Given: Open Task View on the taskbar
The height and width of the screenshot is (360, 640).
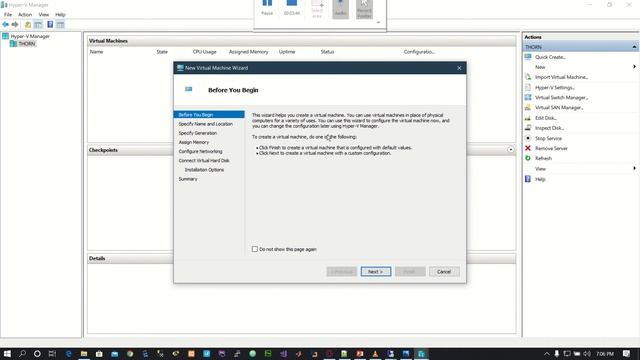Looking at the screenshot, I should 52,353.
